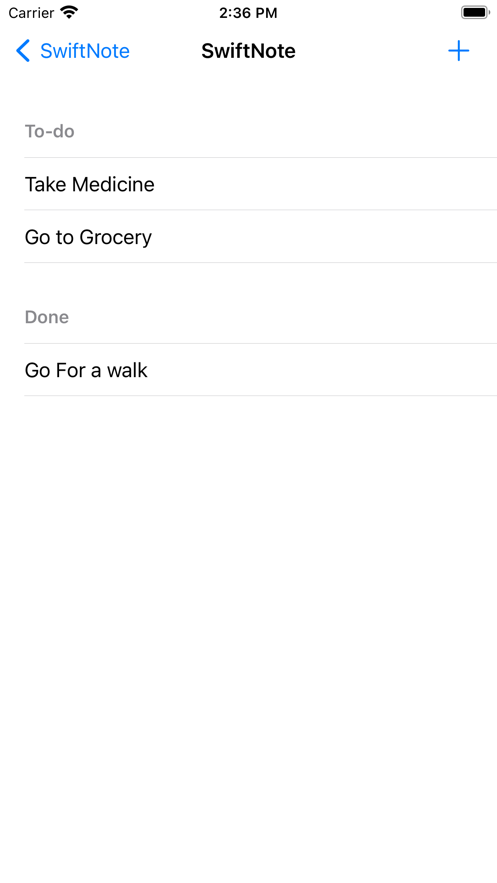The image size is (497, 883).
Task: Click the blank row area right of To-do header
Action: pos(285,132)
